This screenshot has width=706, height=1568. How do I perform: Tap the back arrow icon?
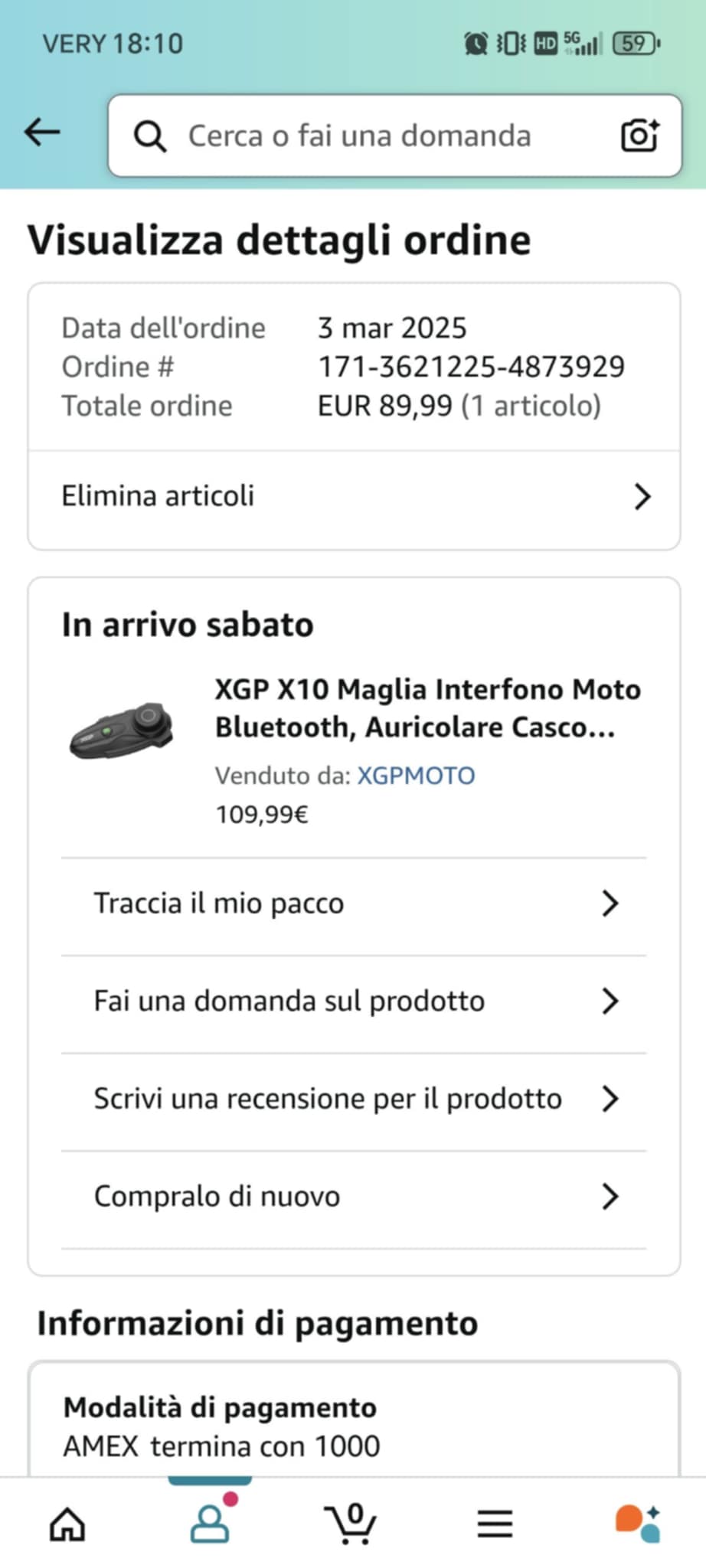point(42,132)
